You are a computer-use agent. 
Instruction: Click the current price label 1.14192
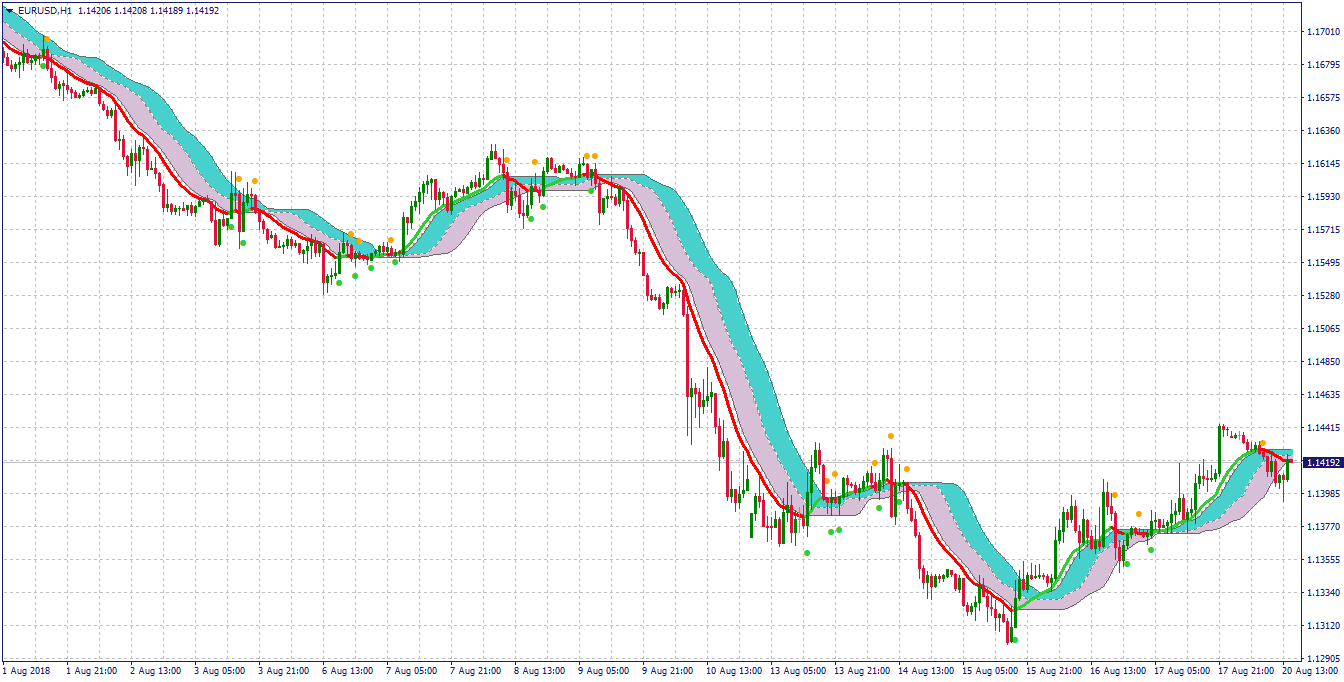click(1323, 463)
